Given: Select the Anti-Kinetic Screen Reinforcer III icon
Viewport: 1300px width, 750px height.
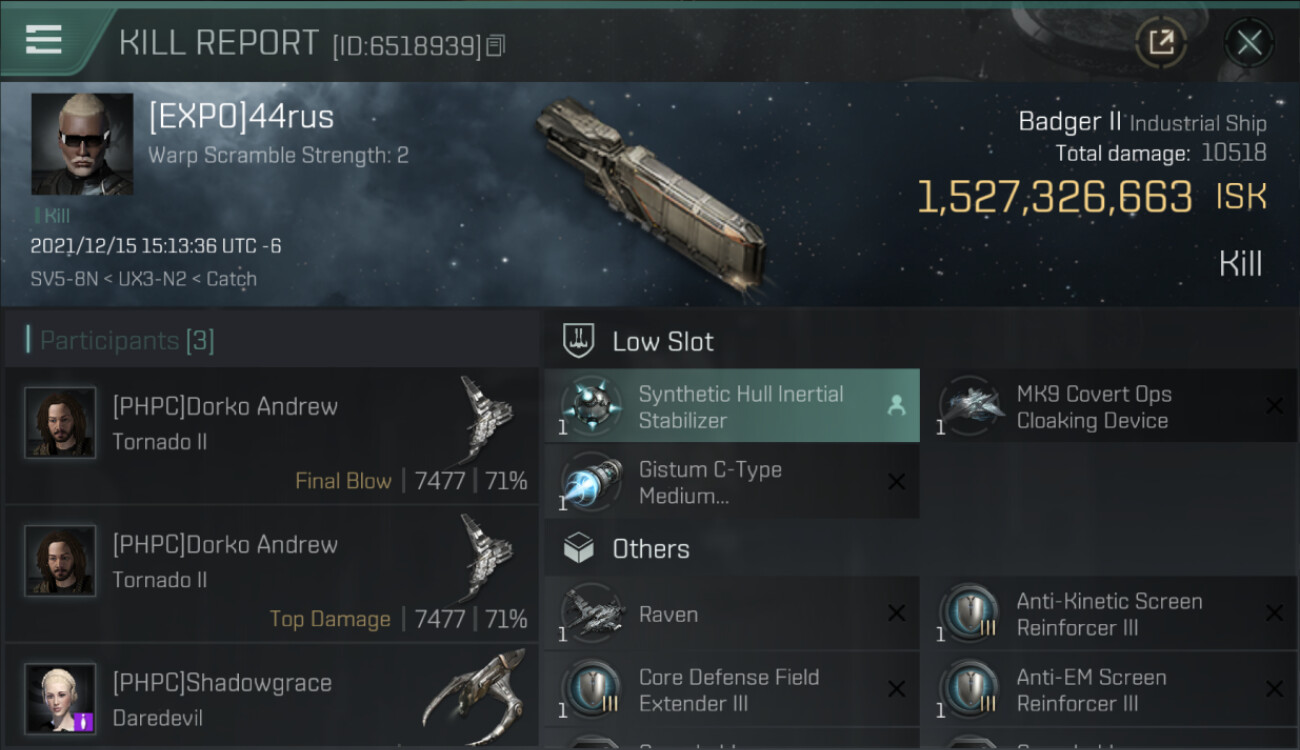Looking at the screenshot, I should tap(970, 613).
